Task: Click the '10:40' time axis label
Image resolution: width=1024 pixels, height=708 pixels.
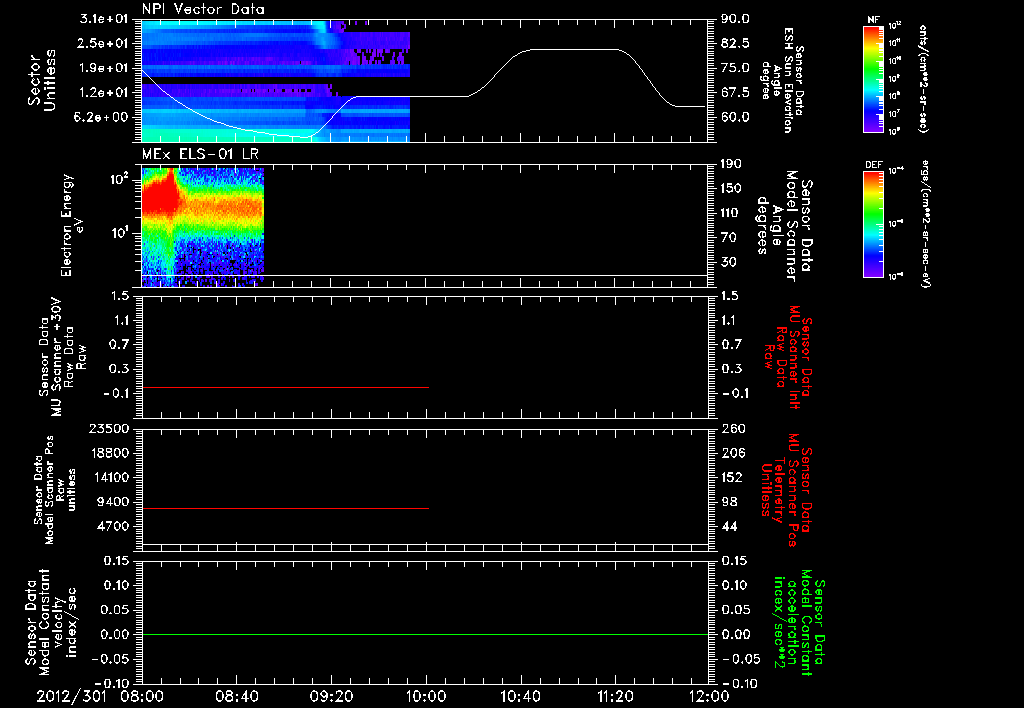Action: 520,696
